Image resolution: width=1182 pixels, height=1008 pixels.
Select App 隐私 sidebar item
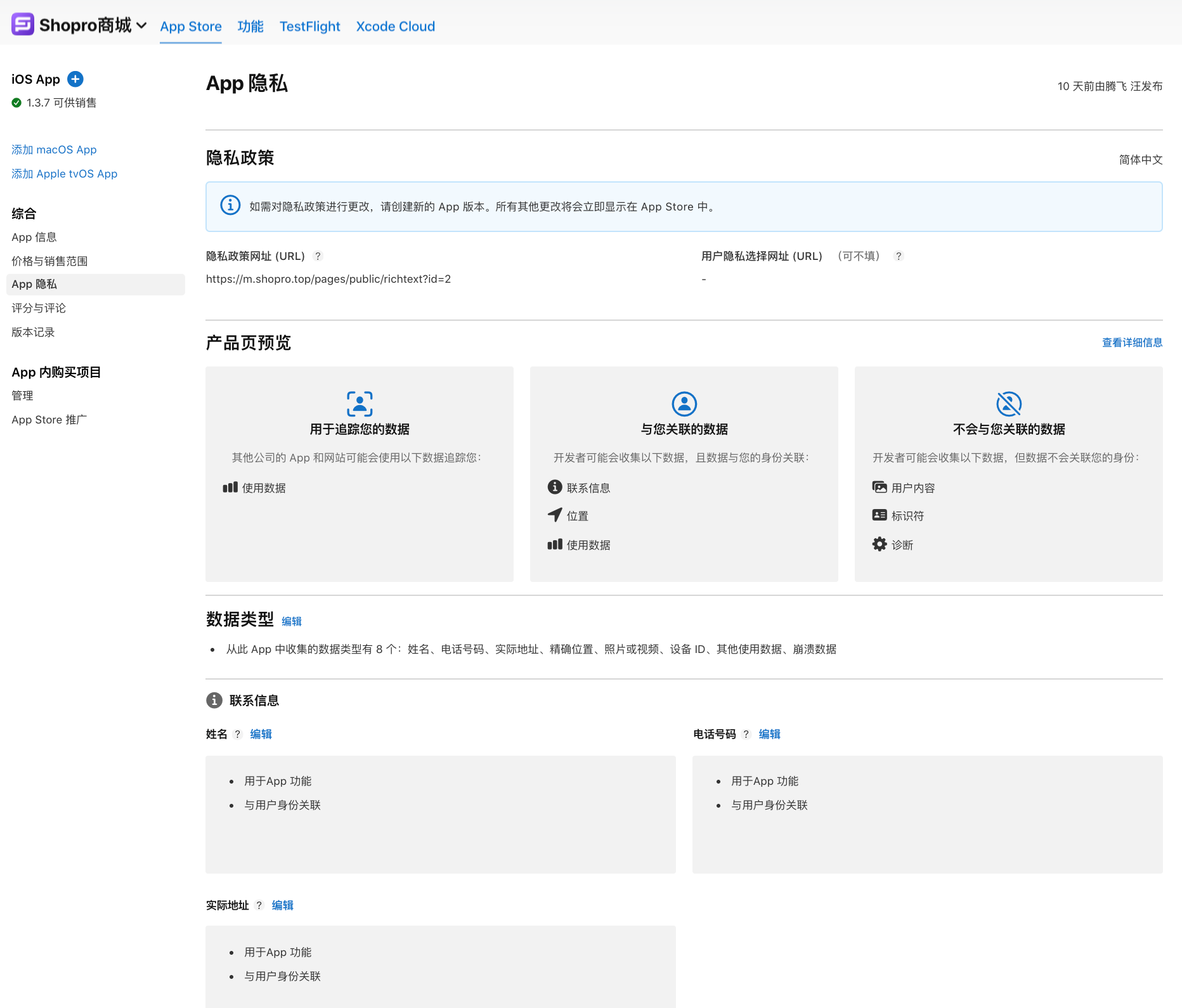click(95, 285)
